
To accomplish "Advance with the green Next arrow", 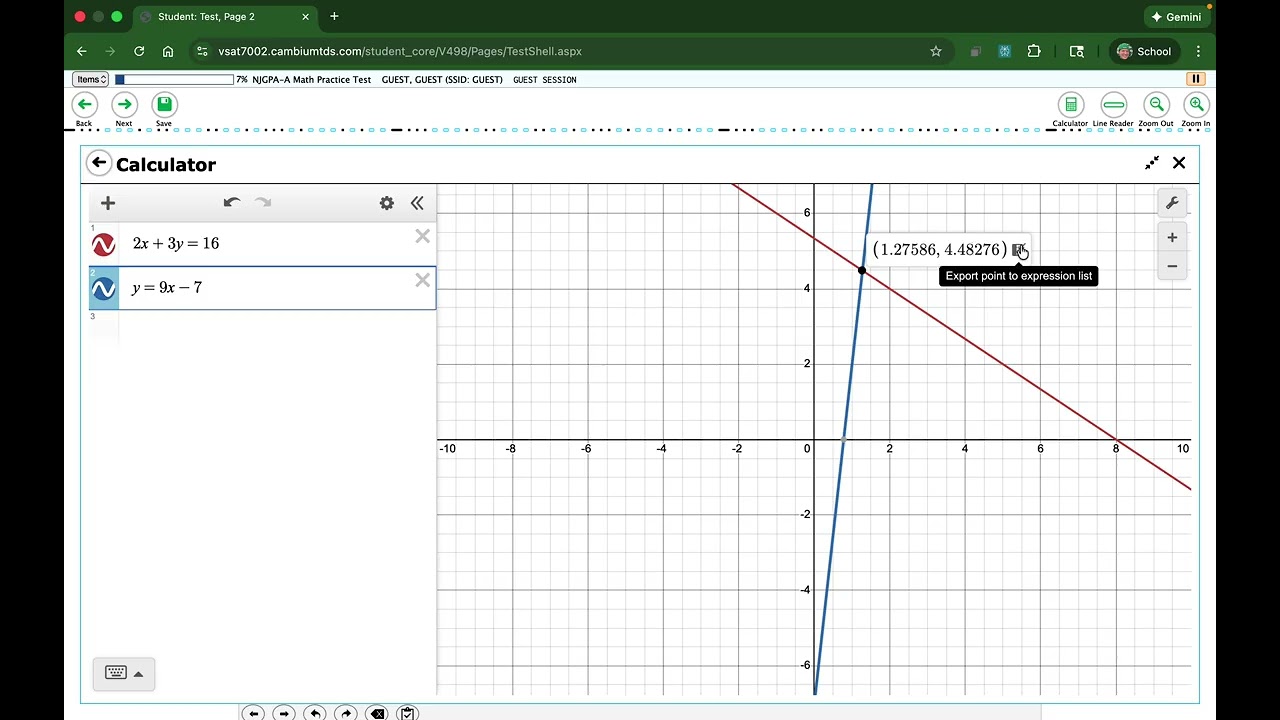I will [x=124, y=105].
